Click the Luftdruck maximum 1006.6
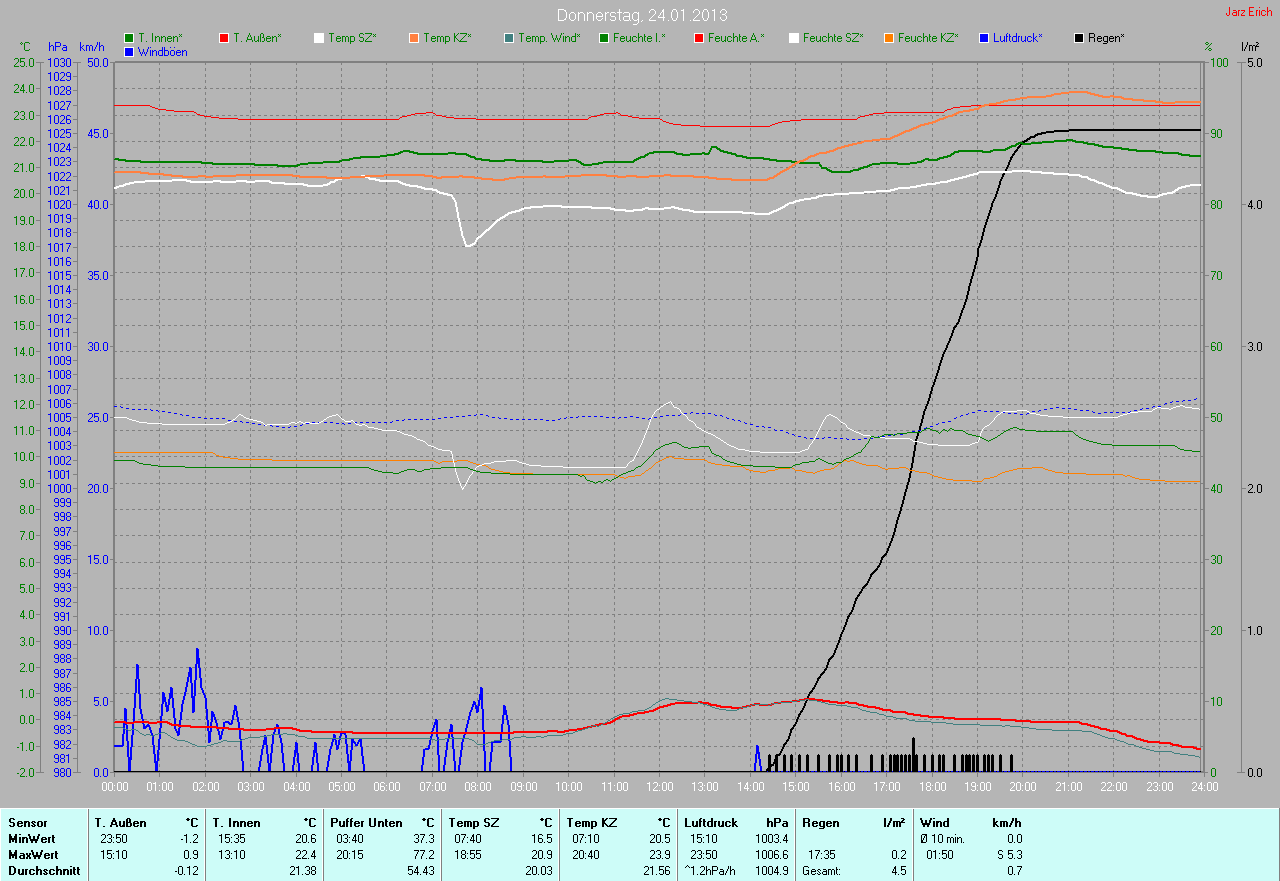Screen dimensions: 1280x881 770,855
